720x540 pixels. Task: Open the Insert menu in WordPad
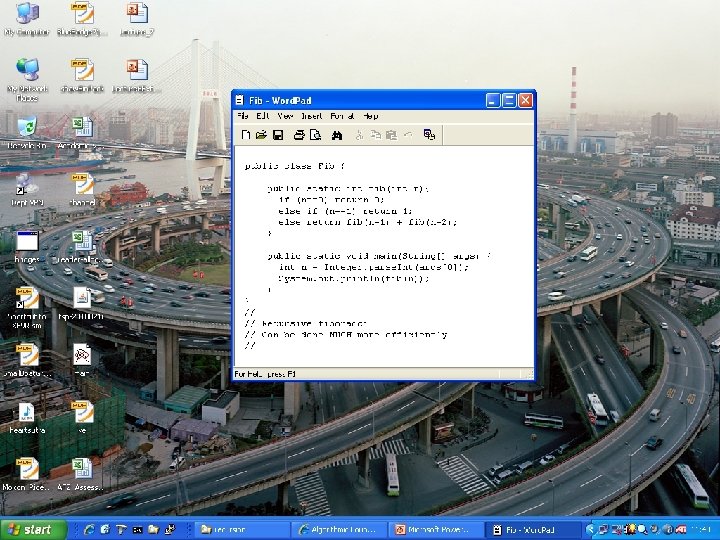click(311, 116)
